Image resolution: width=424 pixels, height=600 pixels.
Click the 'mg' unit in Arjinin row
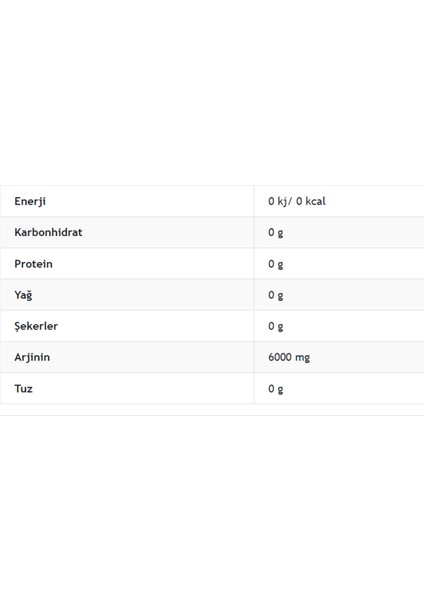(302, 358)
